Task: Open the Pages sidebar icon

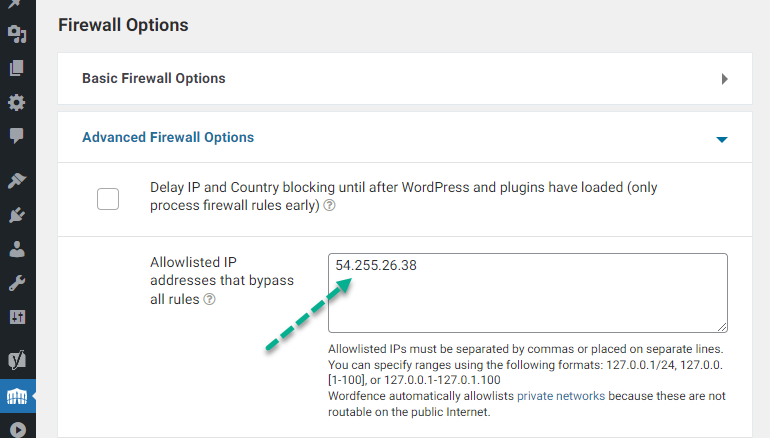Action: pos(17,68)
